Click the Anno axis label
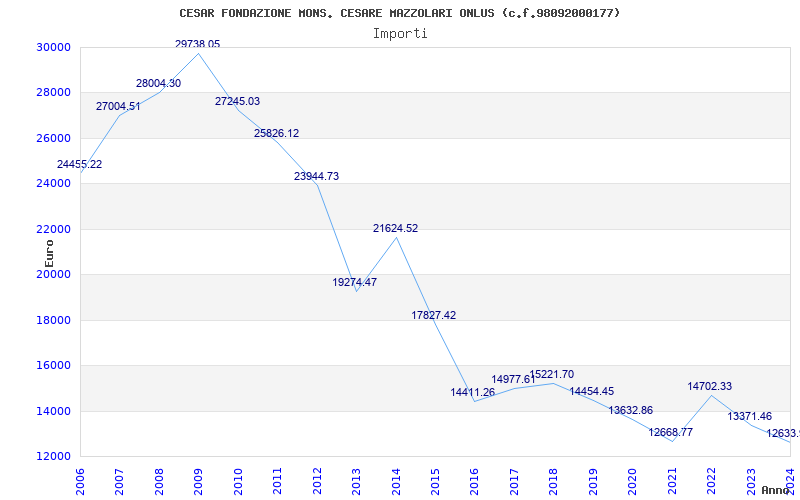Image resolution: width=800 pixels, height=500 pixels. coord(775,490)
